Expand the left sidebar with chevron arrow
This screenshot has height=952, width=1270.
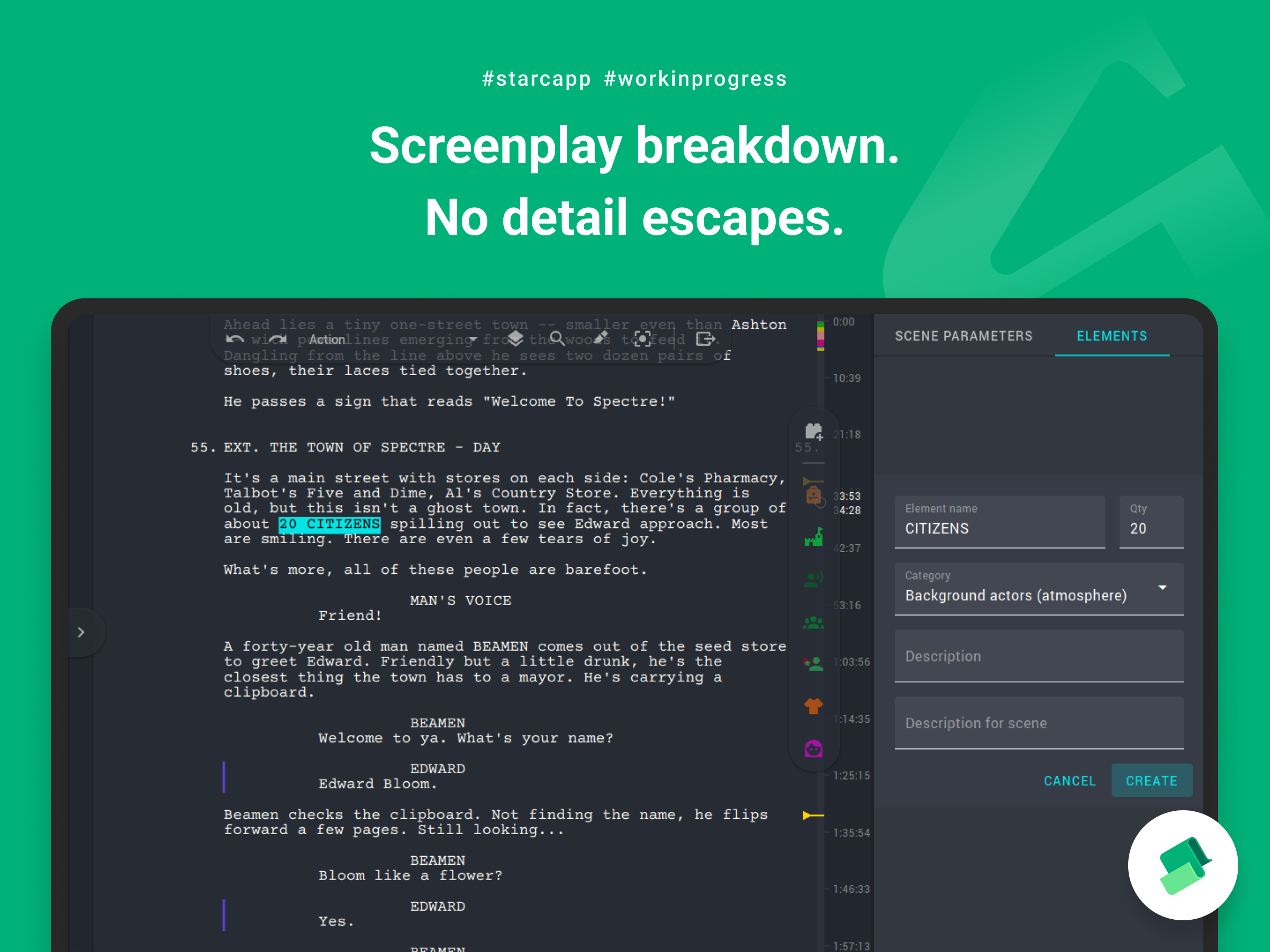point(81,633)
